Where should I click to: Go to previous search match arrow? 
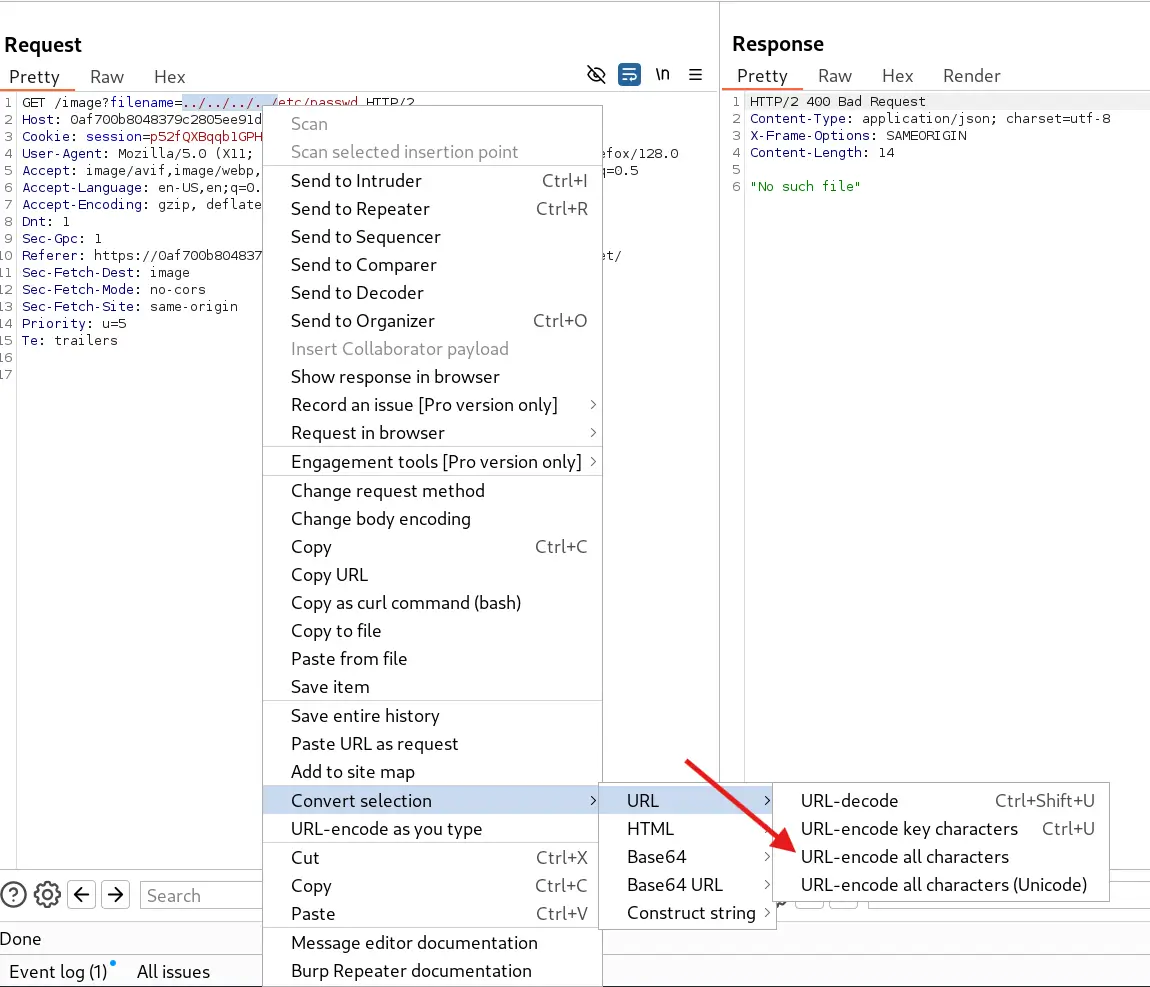coord(82,895)
